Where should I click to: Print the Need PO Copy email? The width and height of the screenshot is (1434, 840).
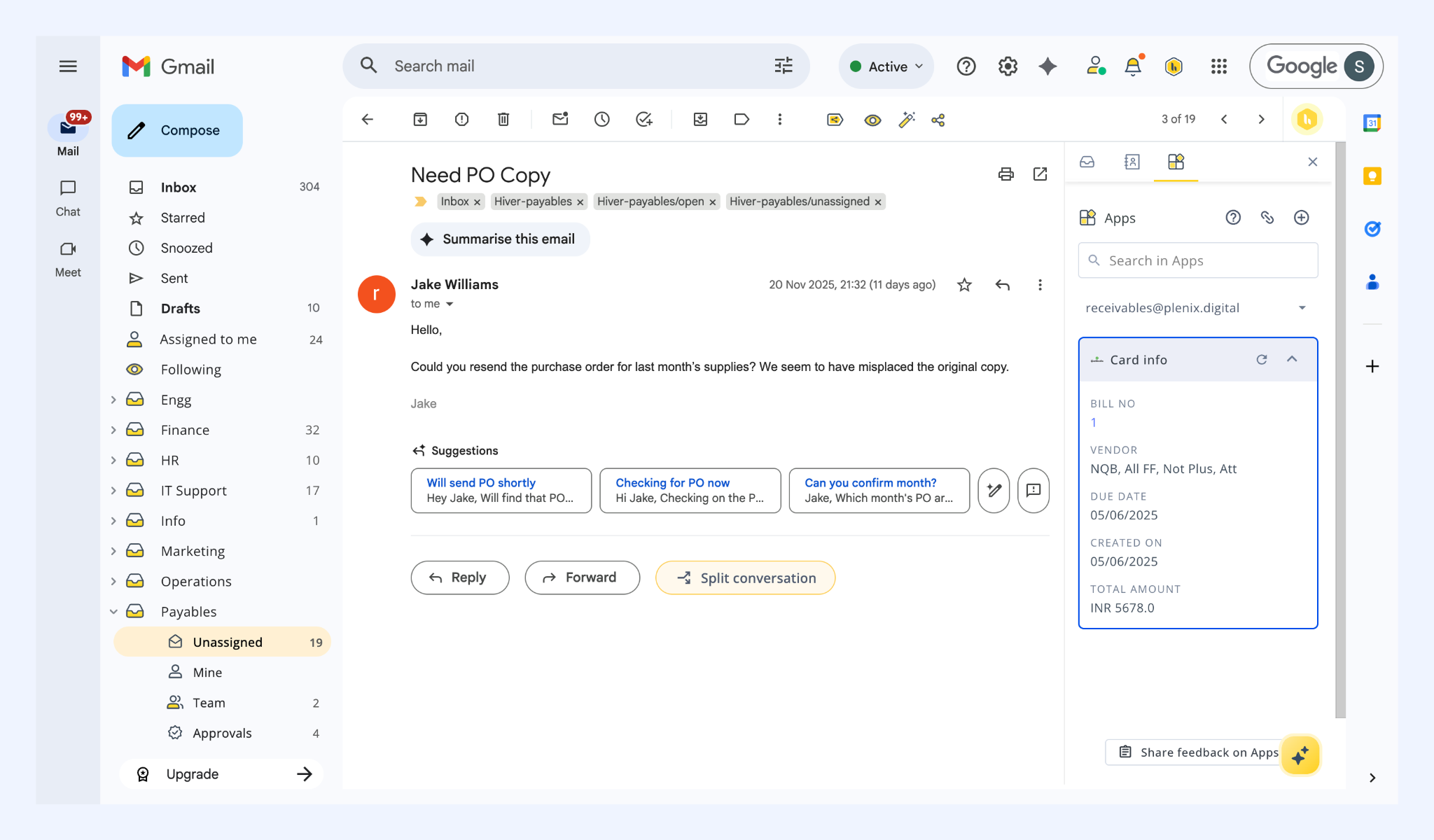[x=1006, y=174]
